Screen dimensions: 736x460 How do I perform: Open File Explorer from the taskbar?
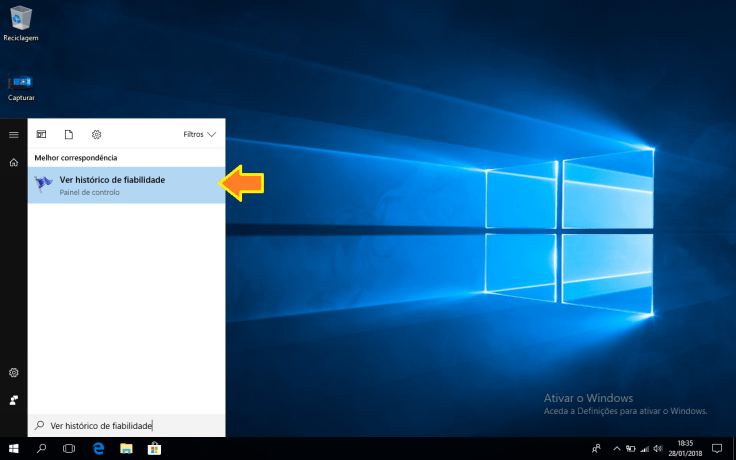click(x=127, y=449)
